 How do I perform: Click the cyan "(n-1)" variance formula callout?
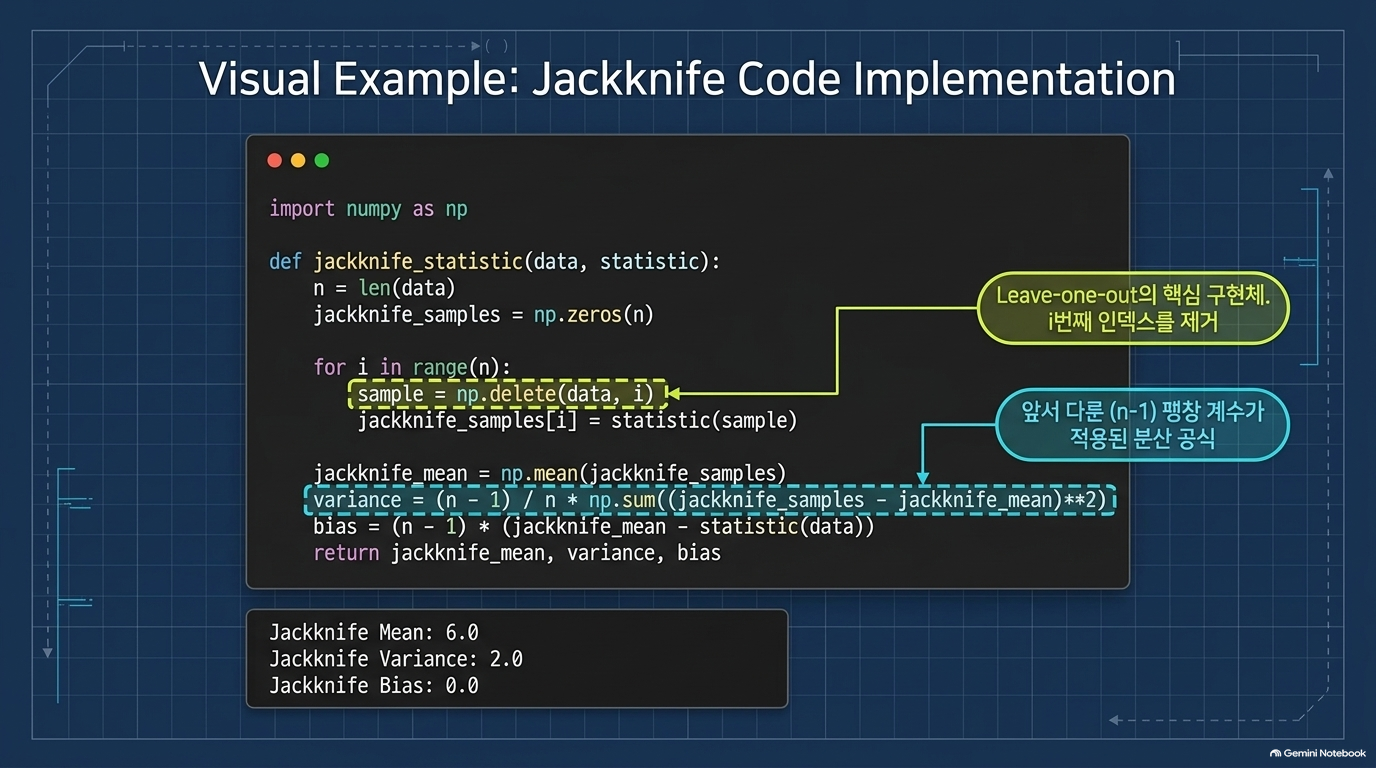tap(1142, 424)
